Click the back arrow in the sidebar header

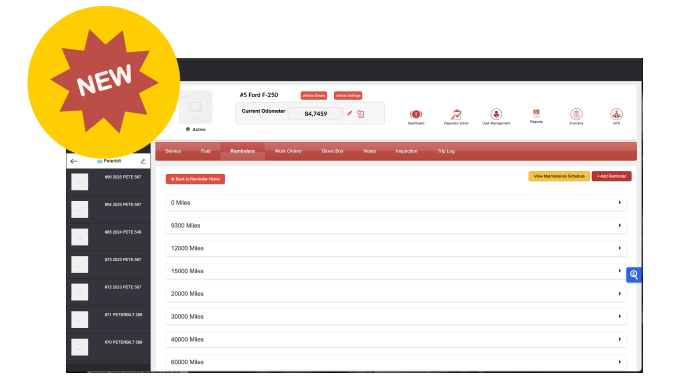tap(74, 161)
